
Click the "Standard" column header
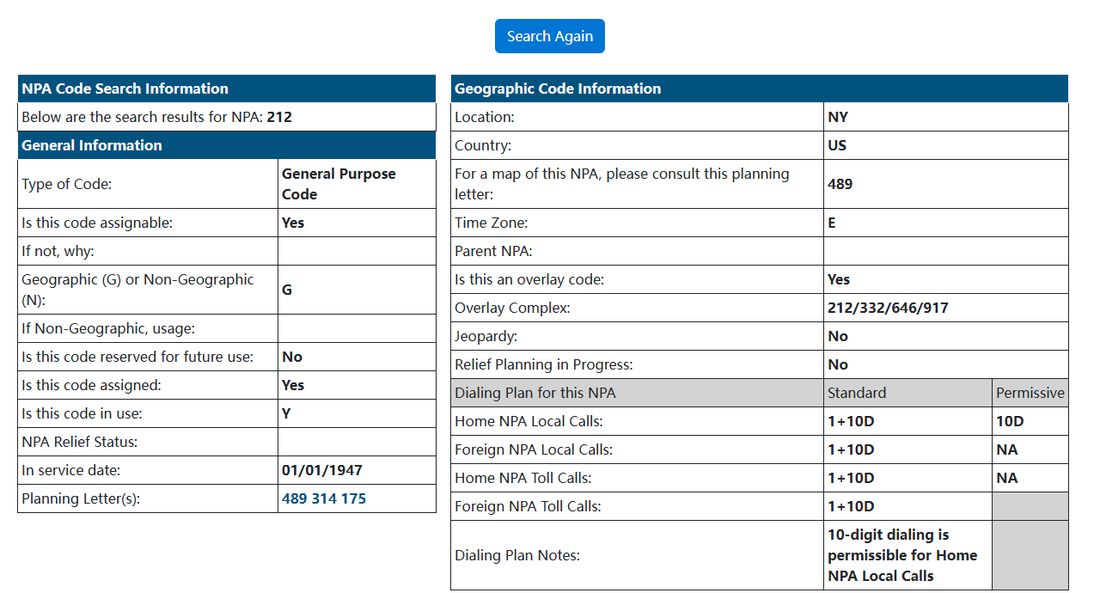pyautogui.click(x=857, y=392)
